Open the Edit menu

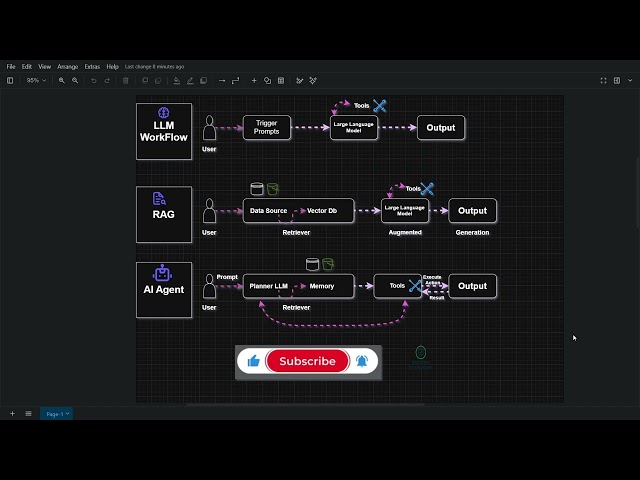pyautogui.click(x=27, y=67)
